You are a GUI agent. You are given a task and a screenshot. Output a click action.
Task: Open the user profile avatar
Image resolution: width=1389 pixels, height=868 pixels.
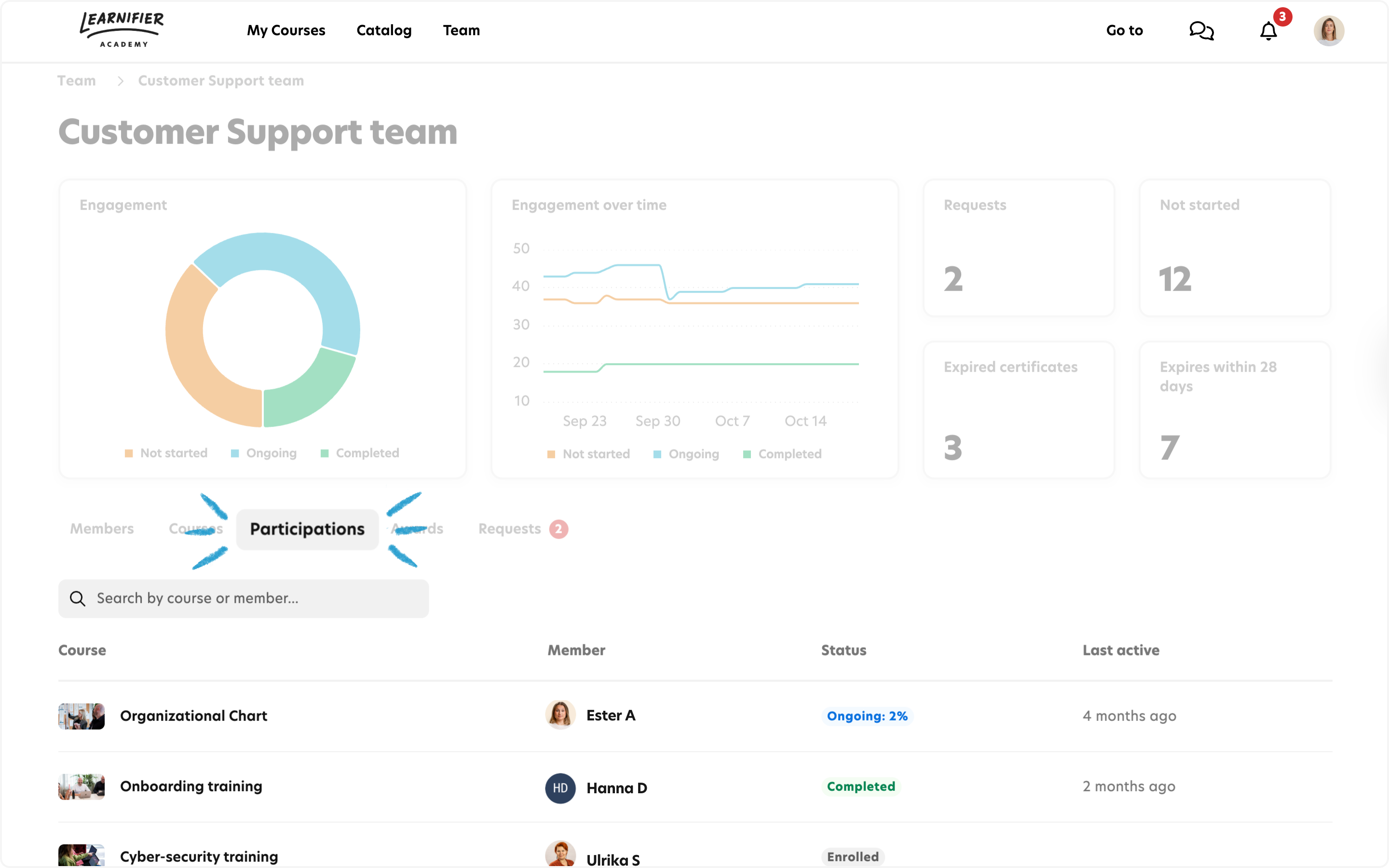click(x=1328, y=31)
